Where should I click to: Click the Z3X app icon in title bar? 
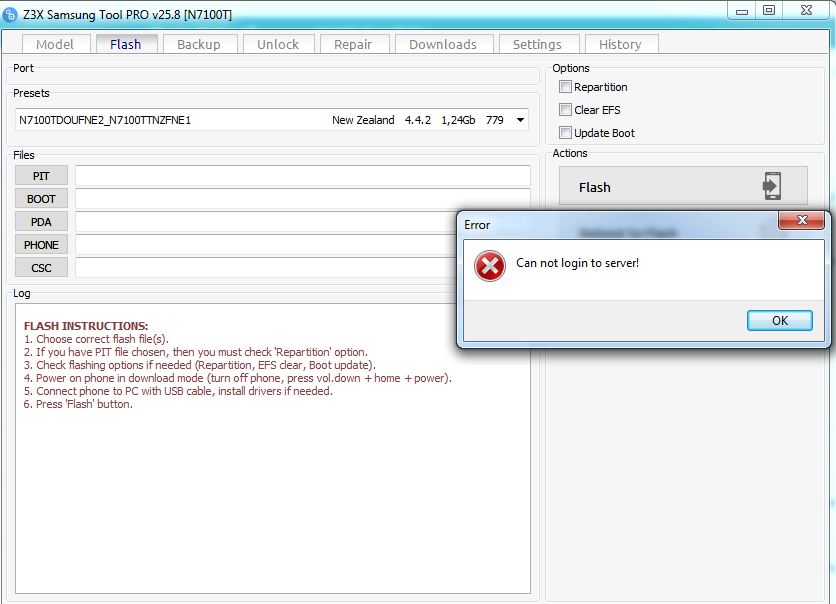pos(10,15)
